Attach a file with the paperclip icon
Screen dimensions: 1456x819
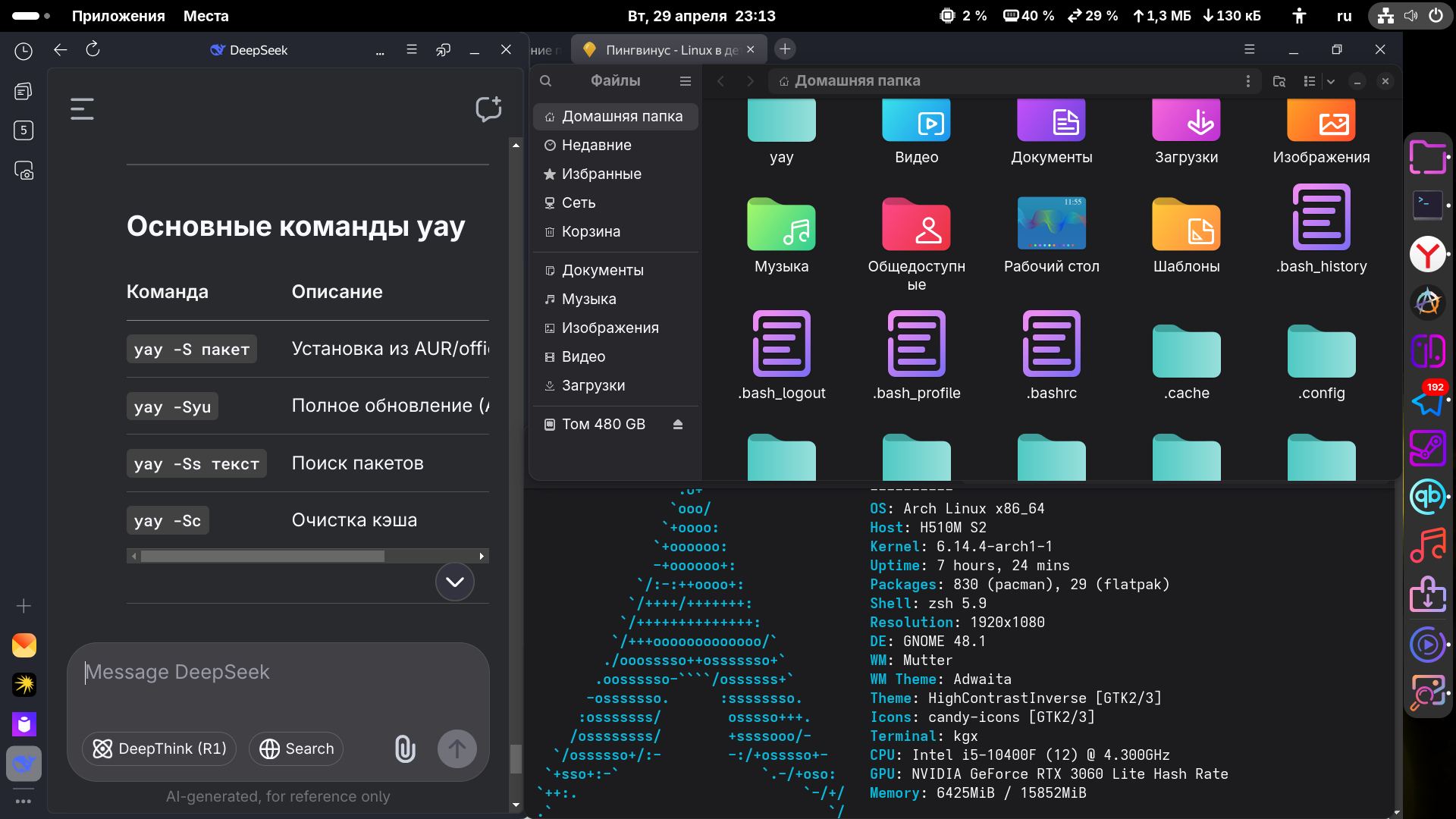[405, 749]
